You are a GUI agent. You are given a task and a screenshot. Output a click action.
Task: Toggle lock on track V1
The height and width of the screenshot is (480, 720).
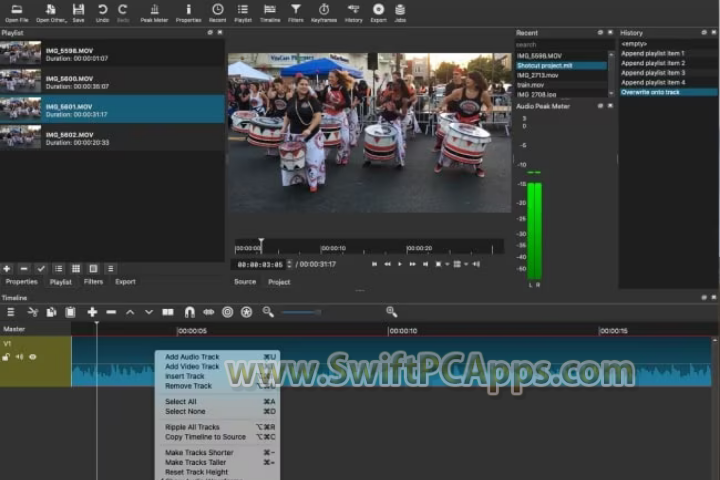point(6,357)
